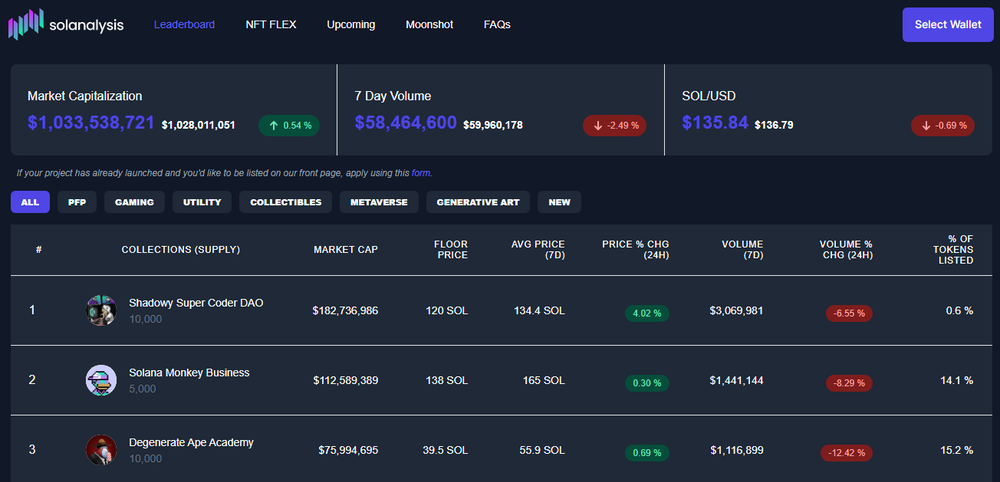
Task: Open the Moonshot page
Action: pyautogui.click(x=429, y=24)
